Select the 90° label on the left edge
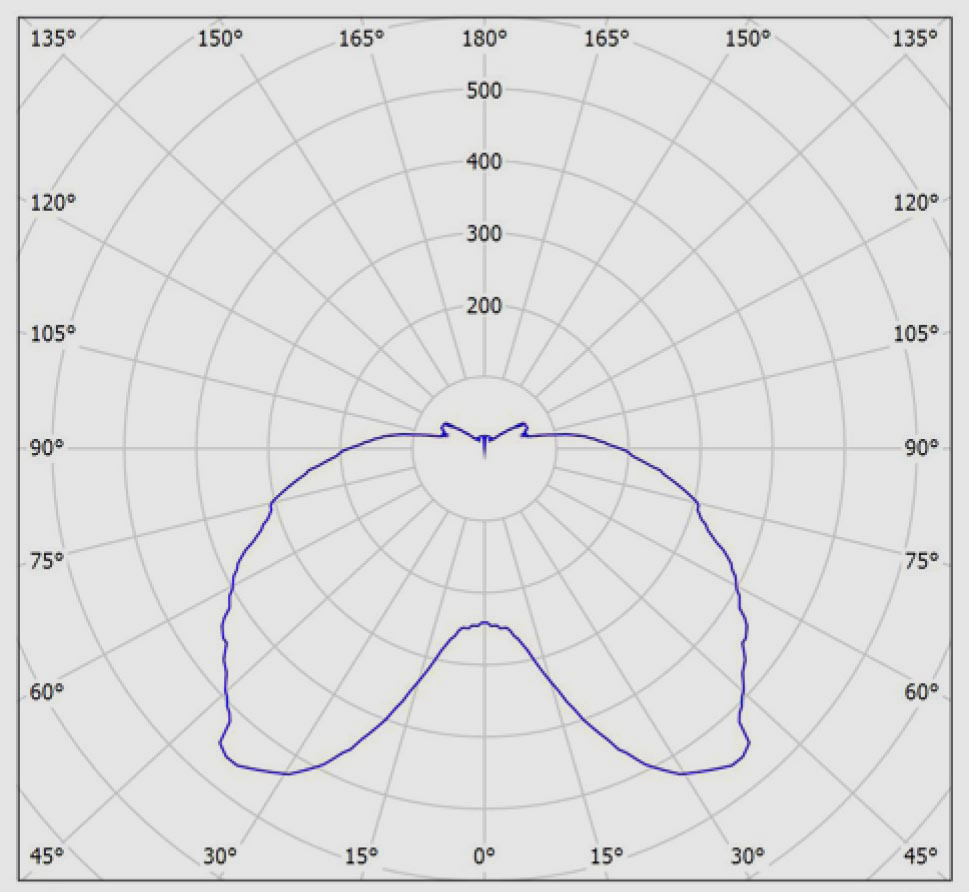 coord(47,448)
